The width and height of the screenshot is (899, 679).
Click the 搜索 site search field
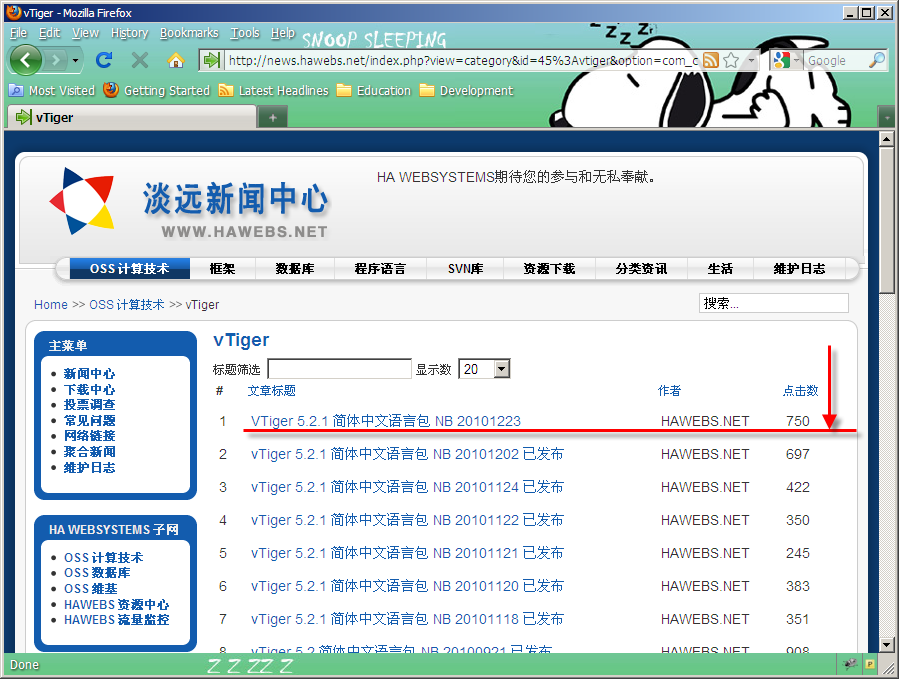point(773,303)
